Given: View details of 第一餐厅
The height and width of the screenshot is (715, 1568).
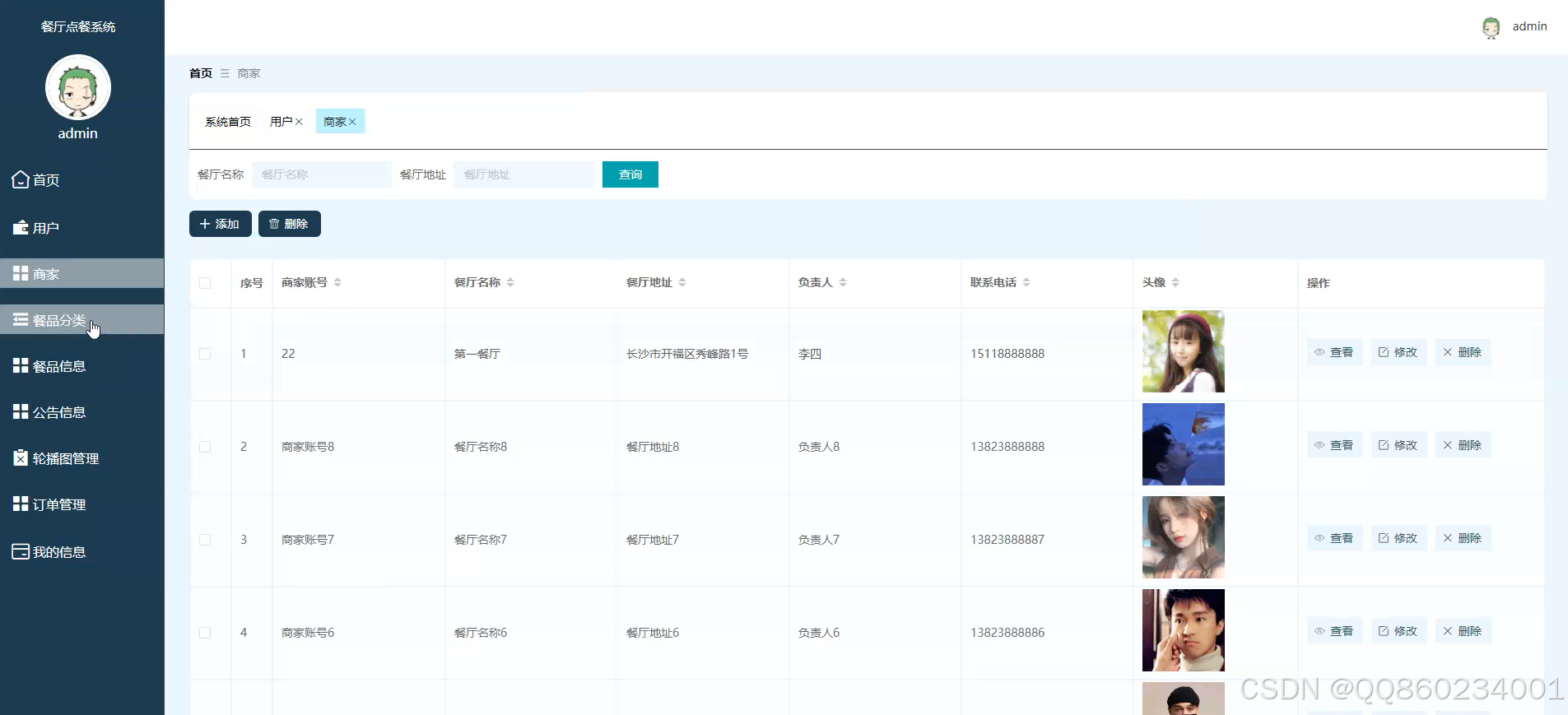Looking at the screenshot, I should coord(1334,352).
